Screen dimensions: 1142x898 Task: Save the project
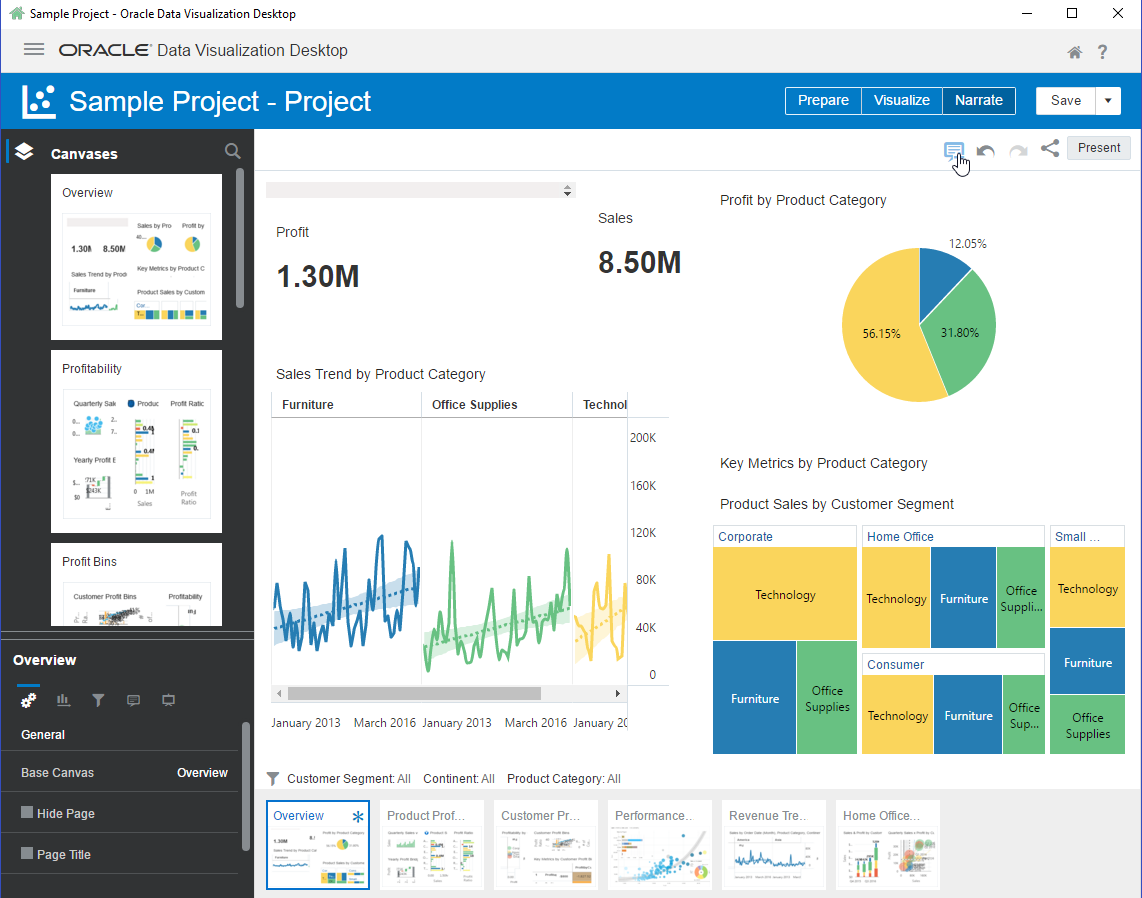[1064, 100]
